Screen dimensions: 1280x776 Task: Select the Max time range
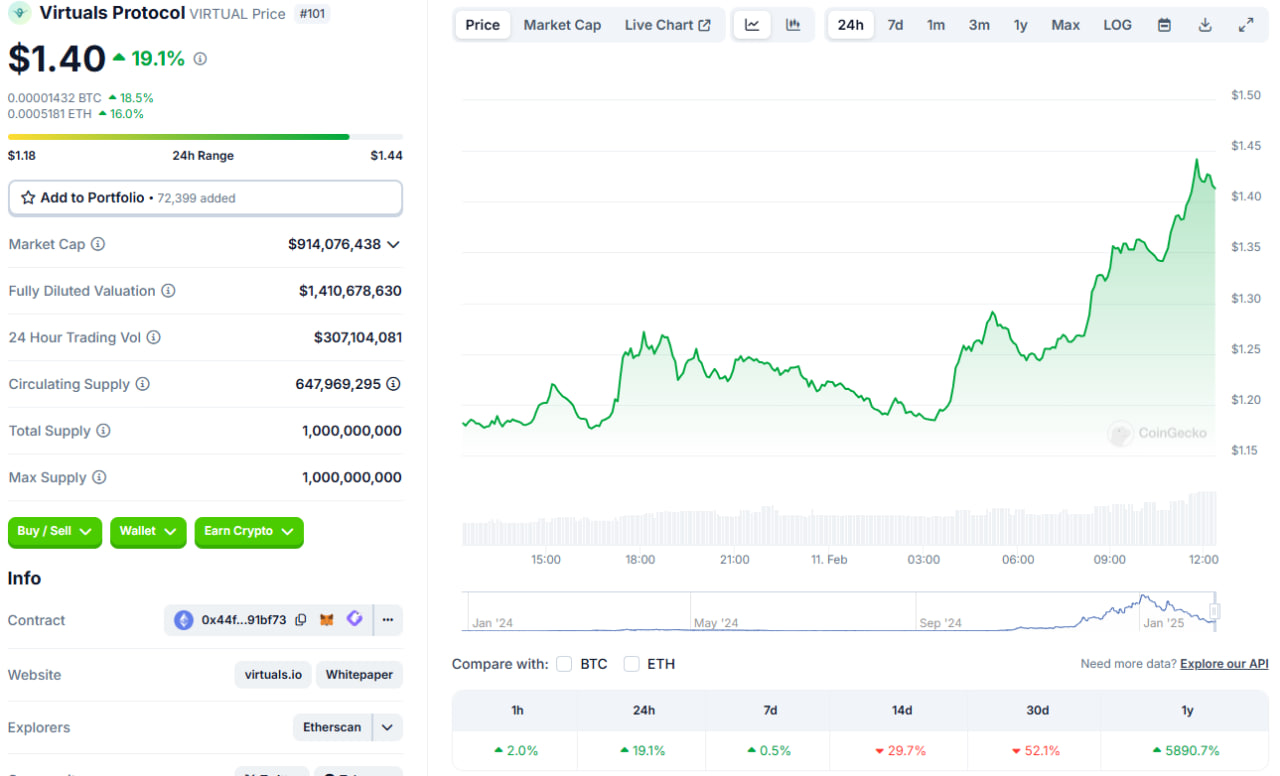click(1066, 25)
